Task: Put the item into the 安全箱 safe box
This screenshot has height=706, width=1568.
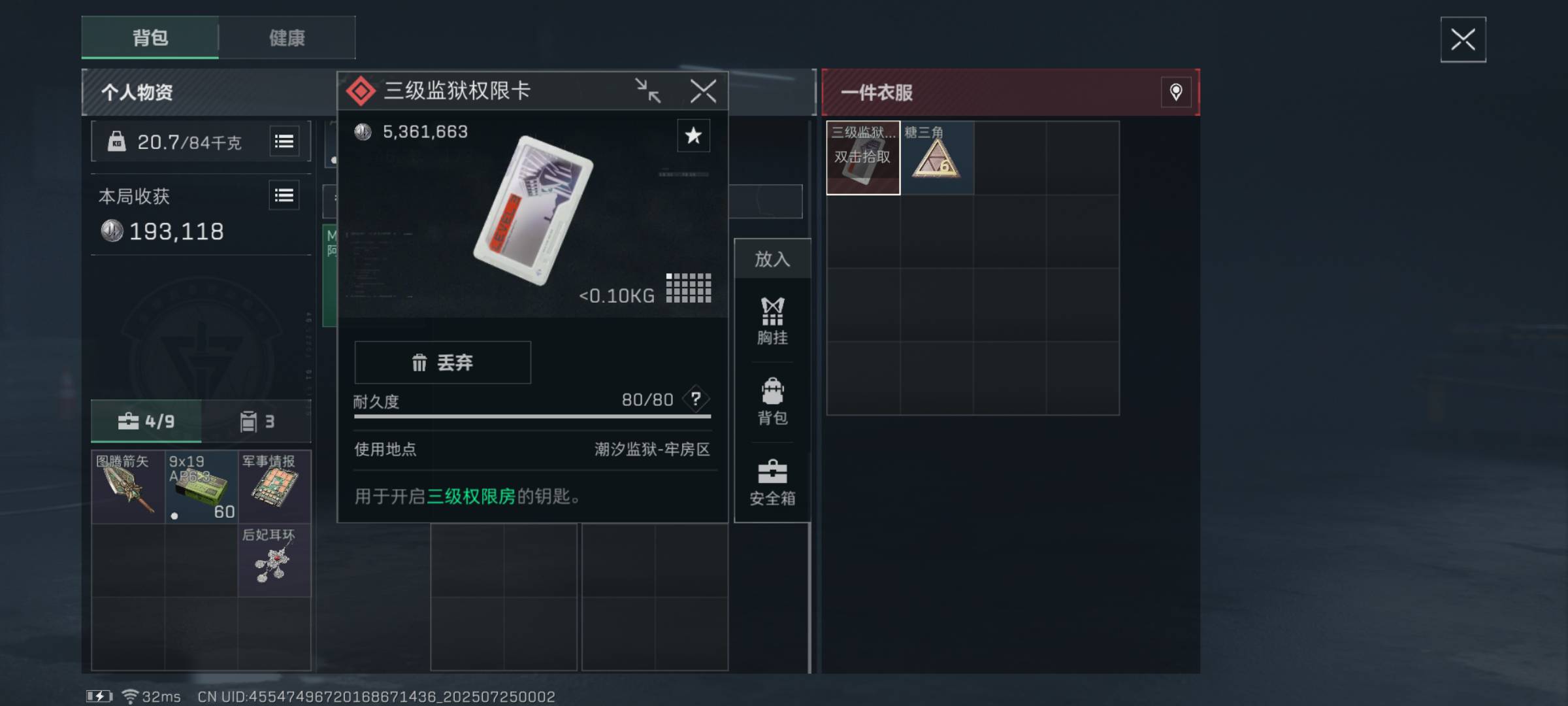Action: 772,483
